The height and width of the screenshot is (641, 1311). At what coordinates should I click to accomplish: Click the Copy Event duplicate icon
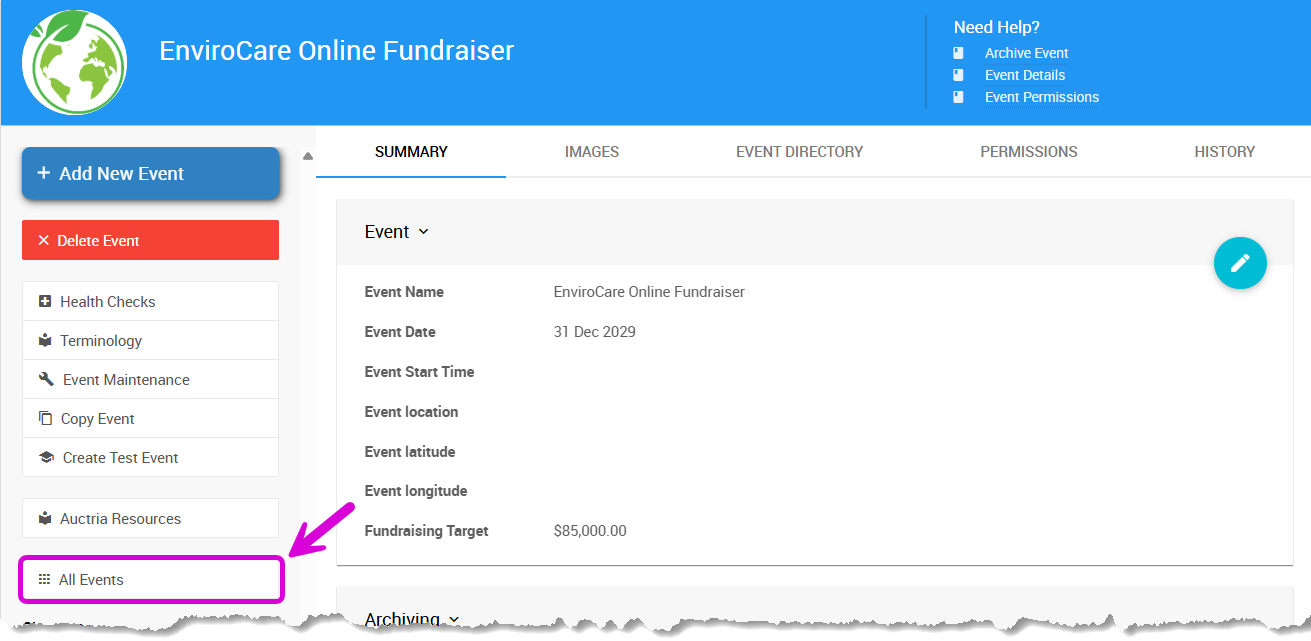[x=45, y=418]
